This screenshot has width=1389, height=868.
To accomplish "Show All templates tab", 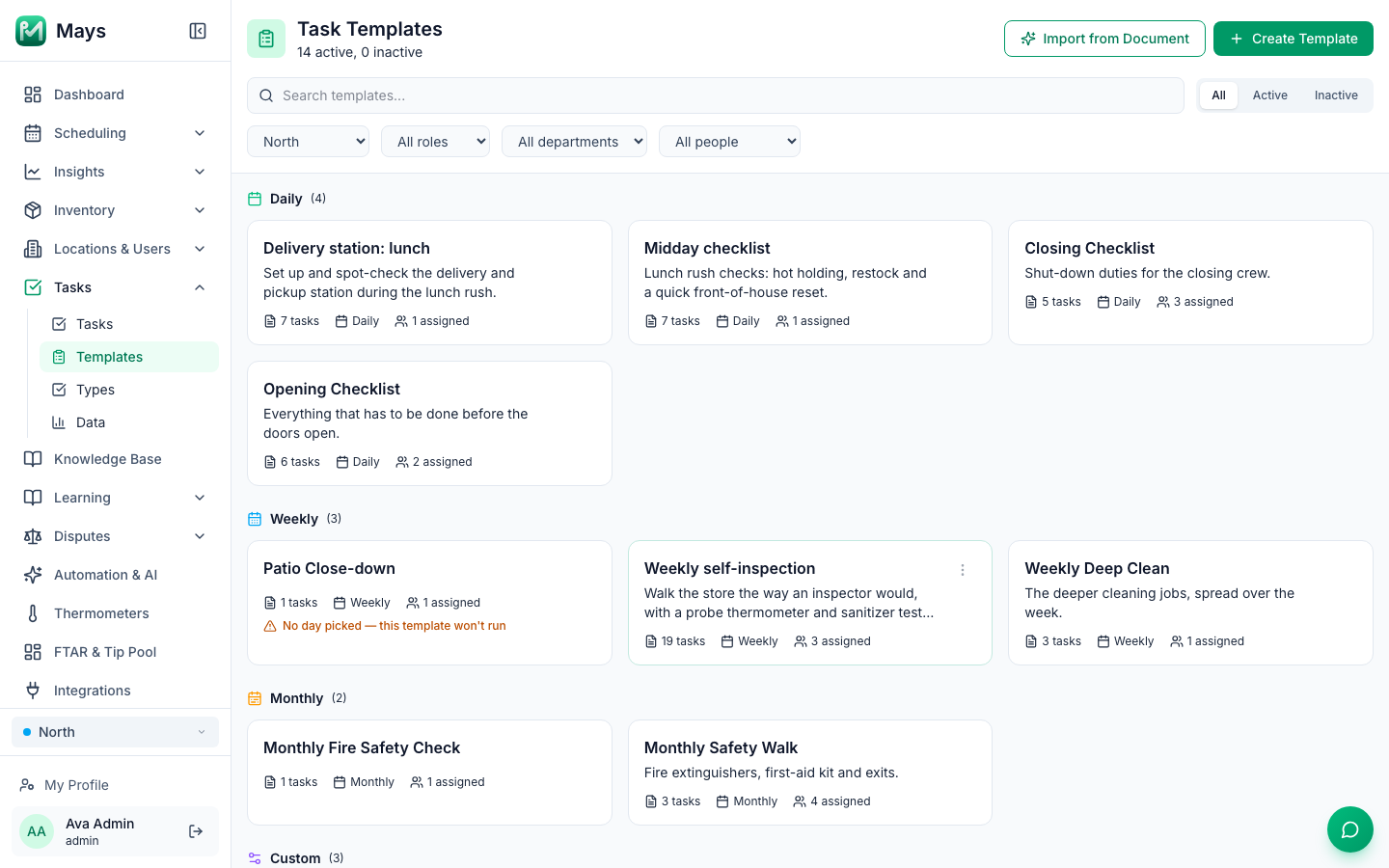I will tap(1219, 95).
